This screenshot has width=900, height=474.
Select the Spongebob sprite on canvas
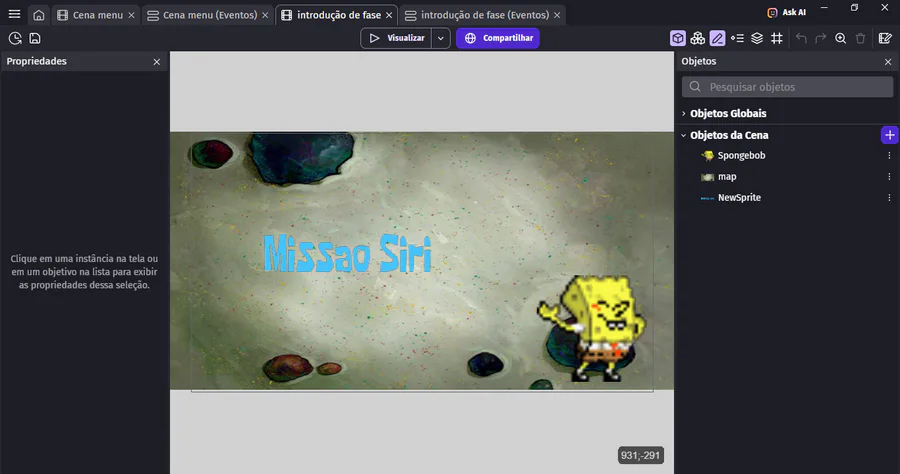point(592,328)
